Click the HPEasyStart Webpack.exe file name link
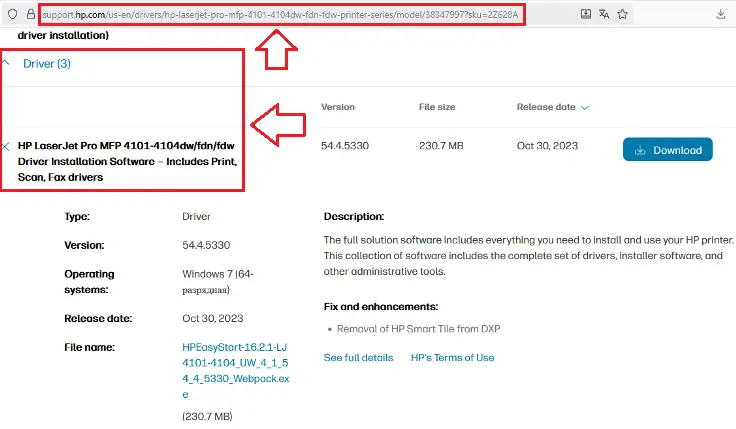736x429 pixels. 232,370
